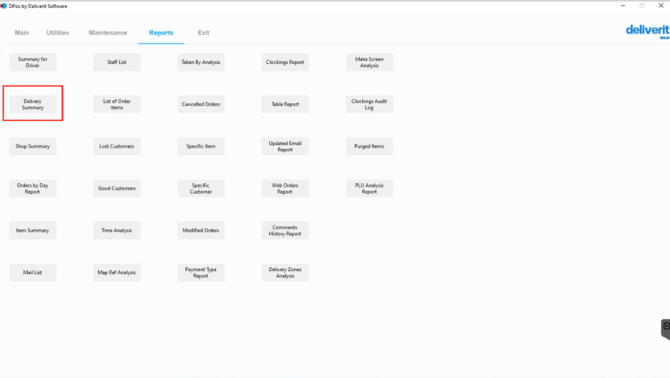Open the Specific Item report
The height and width of the screenshot is (378, 670).
(x=201, y=146)
